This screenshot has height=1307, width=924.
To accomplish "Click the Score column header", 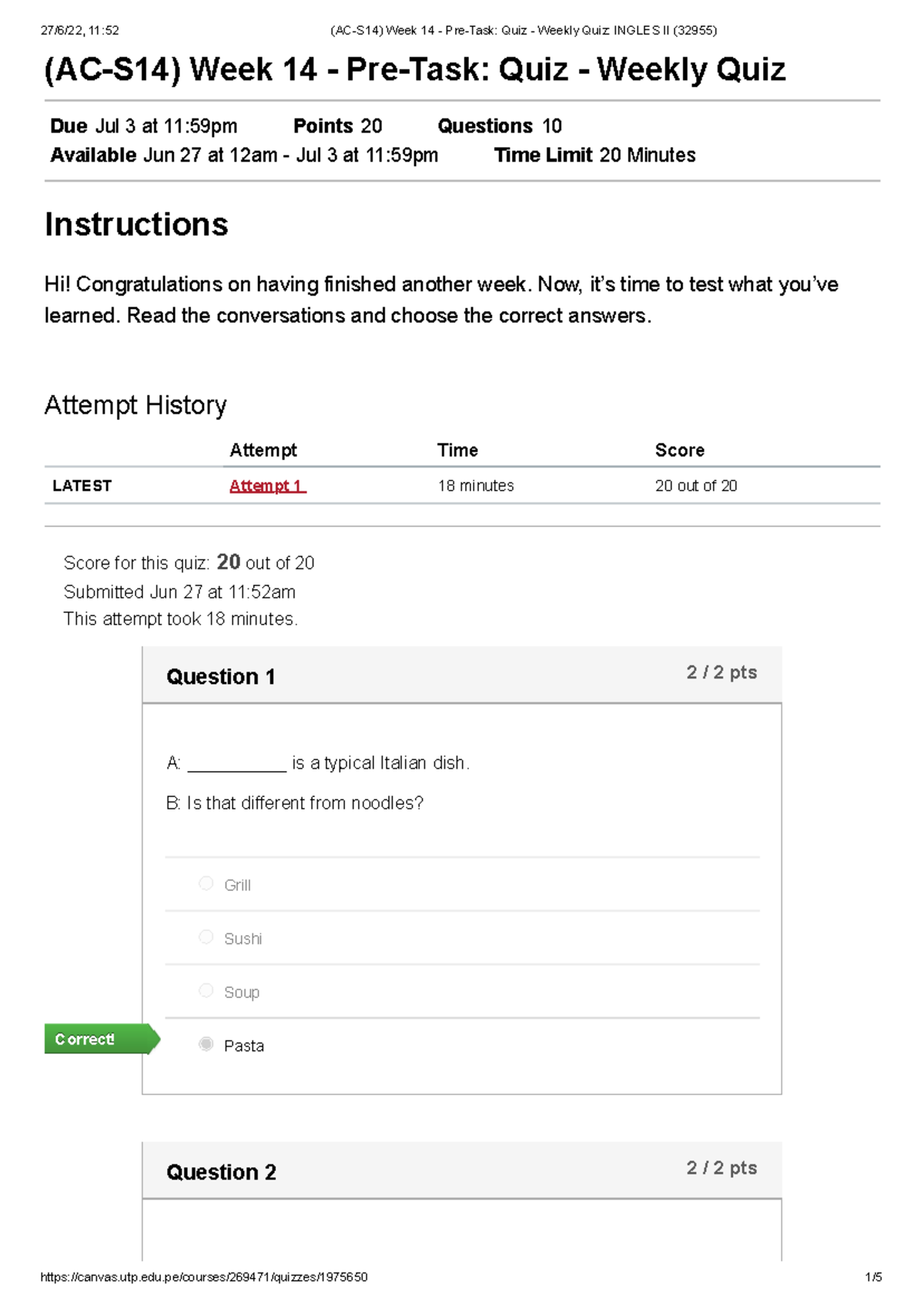I will (x=679, y=451).
